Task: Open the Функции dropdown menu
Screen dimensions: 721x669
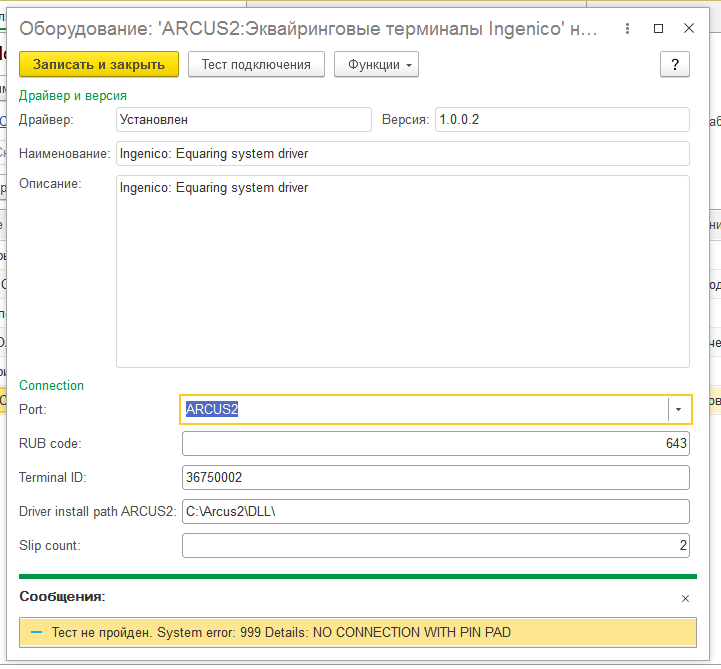Action: click(376, 64)
